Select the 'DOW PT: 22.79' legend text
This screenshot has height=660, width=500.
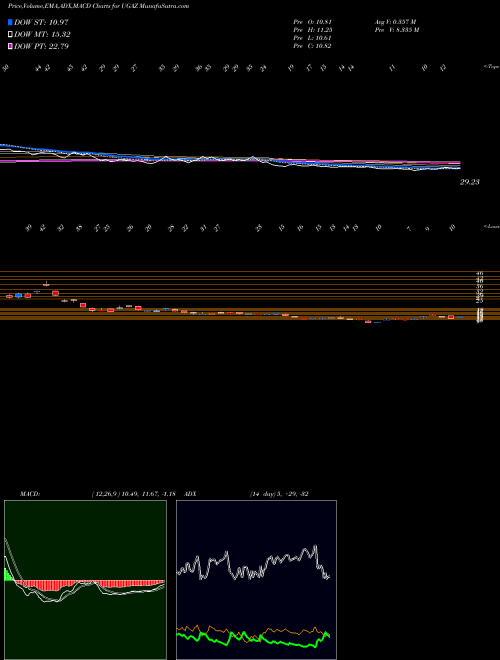tap(41, 46)
